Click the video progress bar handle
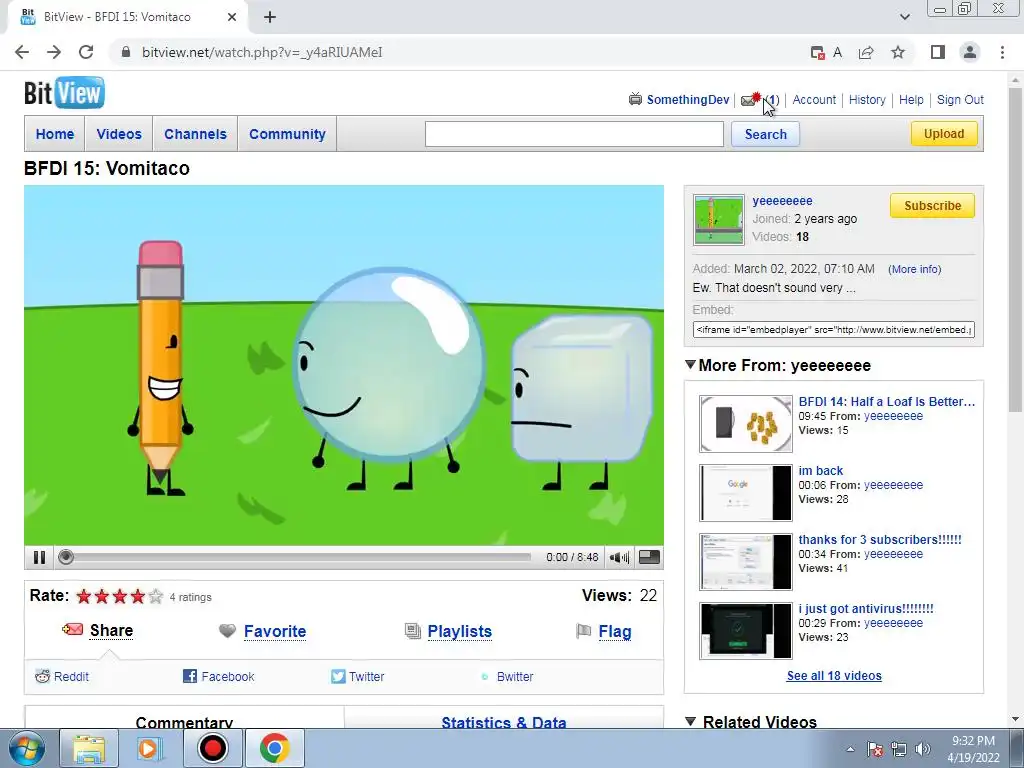Image resolution: width=1024 pixels, height=768 pixels. point(65,557)
